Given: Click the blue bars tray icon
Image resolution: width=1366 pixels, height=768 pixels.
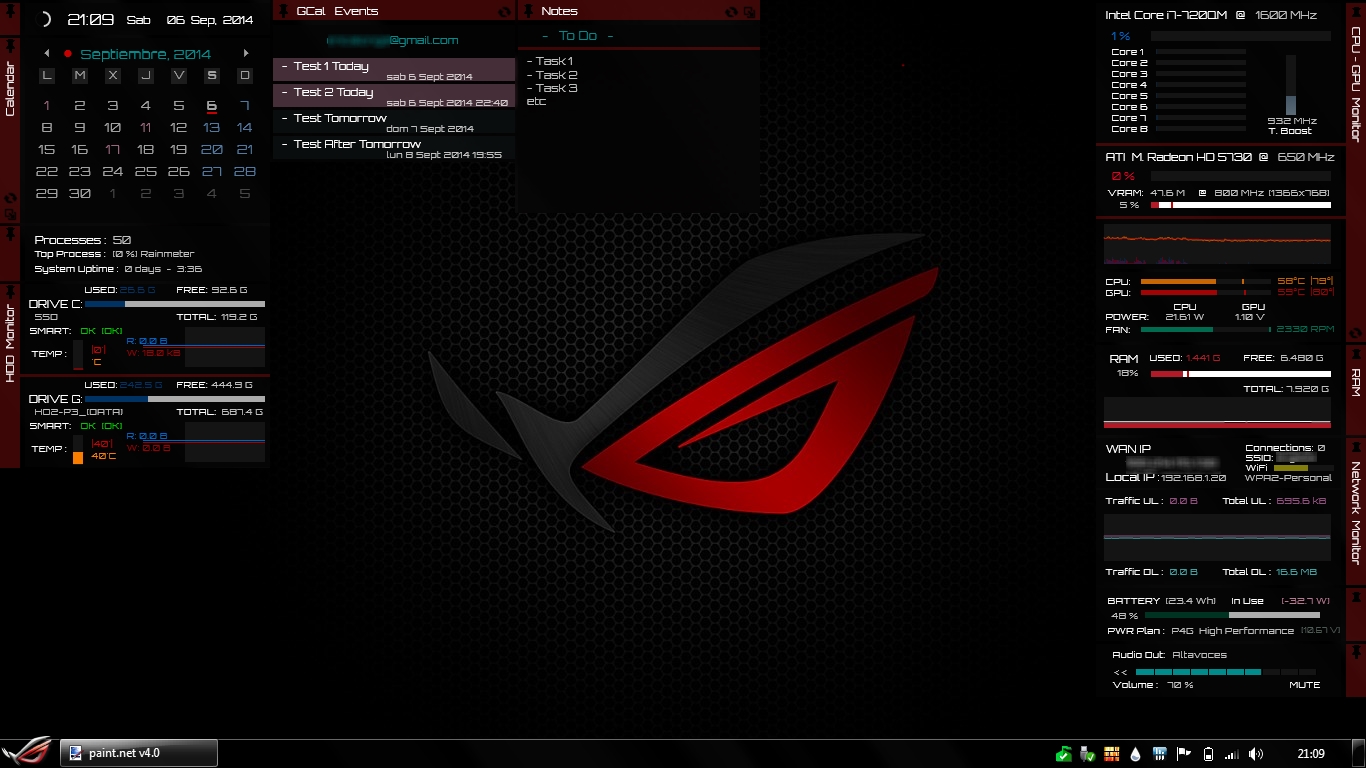Looking at the screenshot, I should (1160, 754).
